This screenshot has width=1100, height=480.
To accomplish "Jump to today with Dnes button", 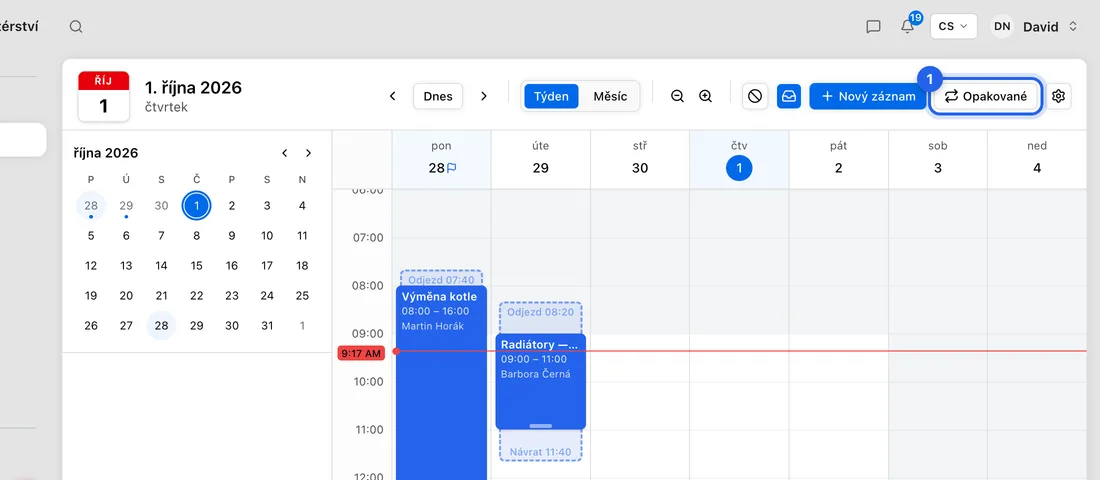I will tap(438, 96).
